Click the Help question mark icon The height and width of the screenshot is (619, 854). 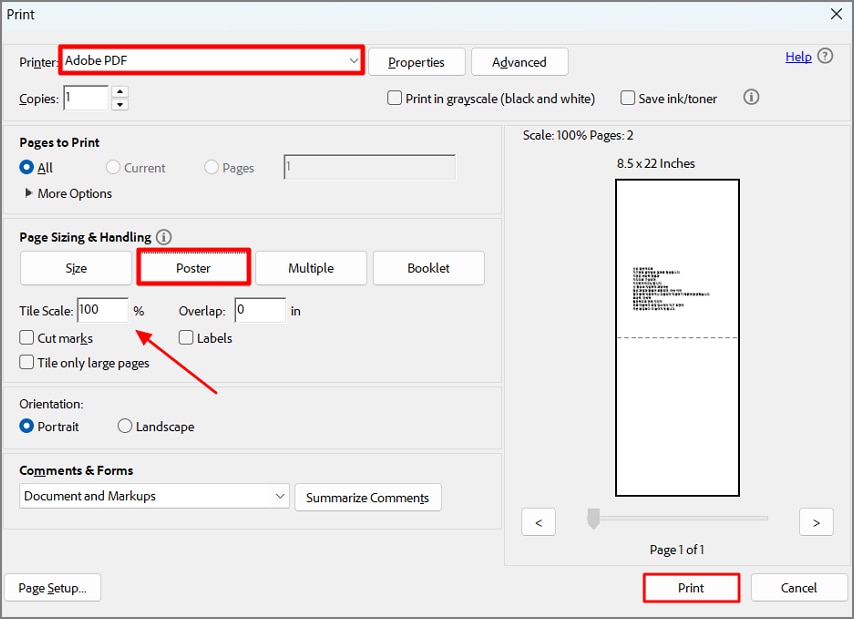pos(825,56)
